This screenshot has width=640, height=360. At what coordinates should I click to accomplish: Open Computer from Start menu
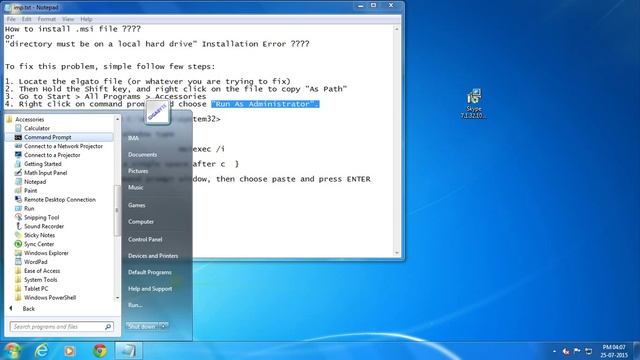[x=141, y=222]
